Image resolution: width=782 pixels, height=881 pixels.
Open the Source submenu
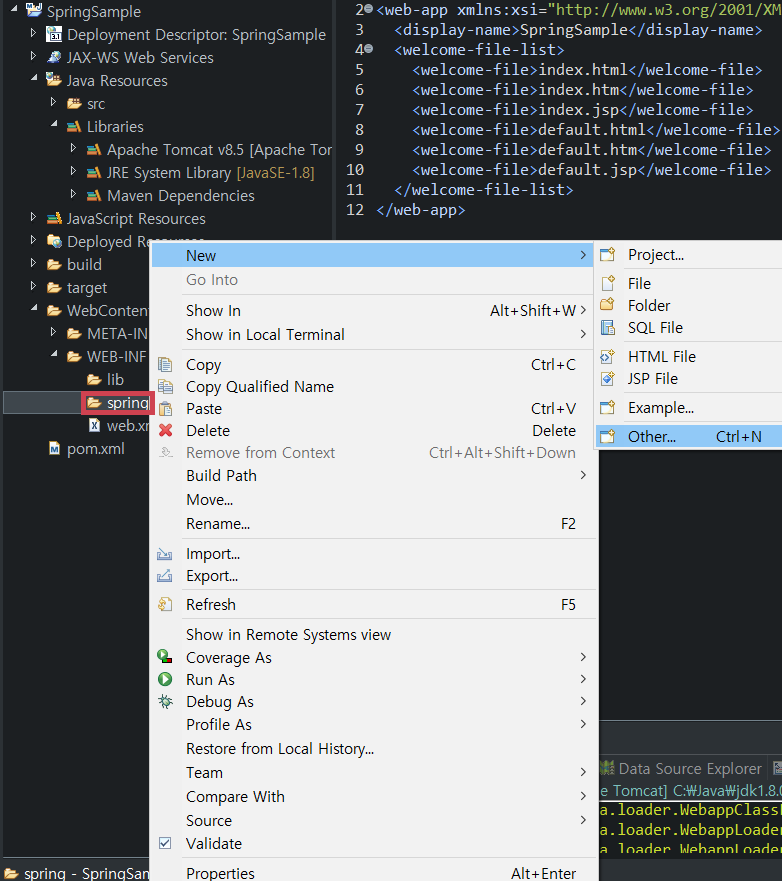374,821
